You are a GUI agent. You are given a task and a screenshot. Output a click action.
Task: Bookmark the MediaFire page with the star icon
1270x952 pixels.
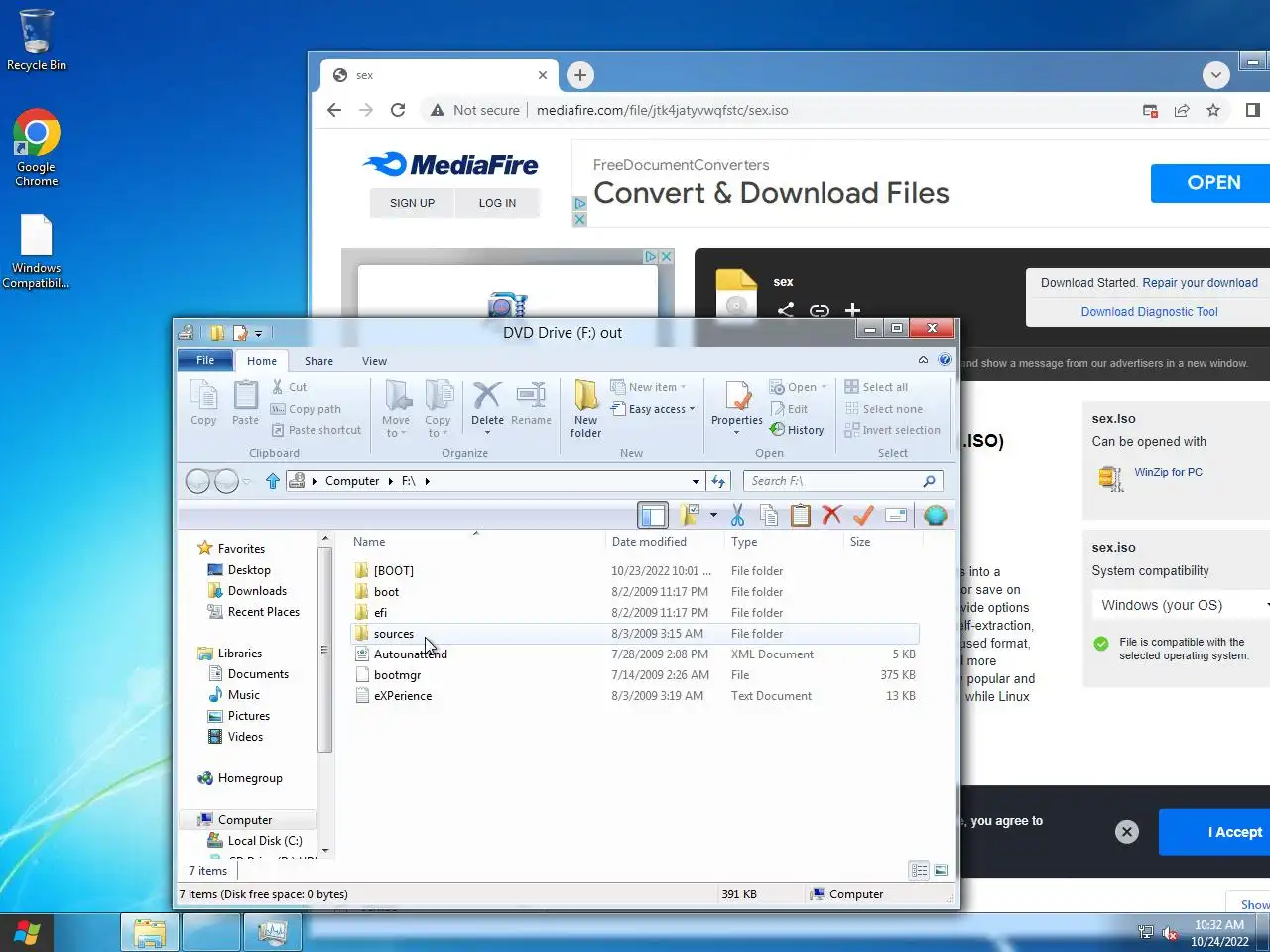[1213, 110]
